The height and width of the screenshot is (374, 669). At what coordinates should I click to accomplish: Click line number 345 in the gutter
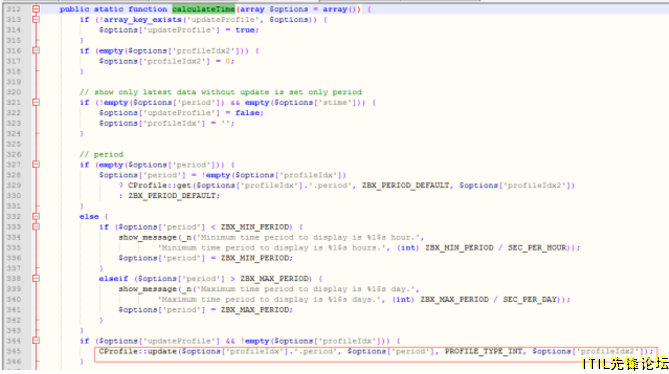coord(14,351)
